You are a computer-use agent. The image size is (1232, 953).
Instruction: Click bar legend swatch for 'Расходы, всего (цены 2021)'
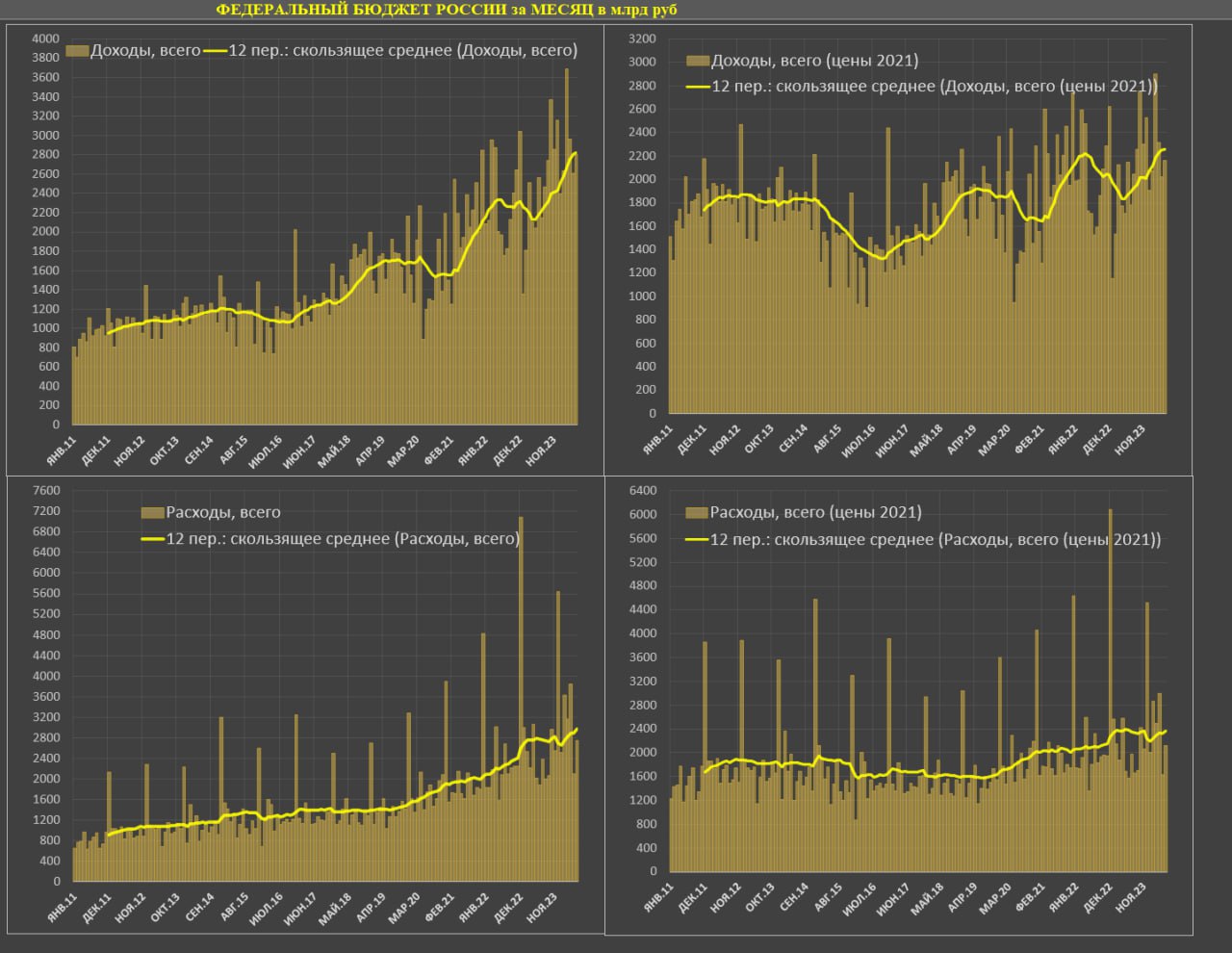[697, 512]
